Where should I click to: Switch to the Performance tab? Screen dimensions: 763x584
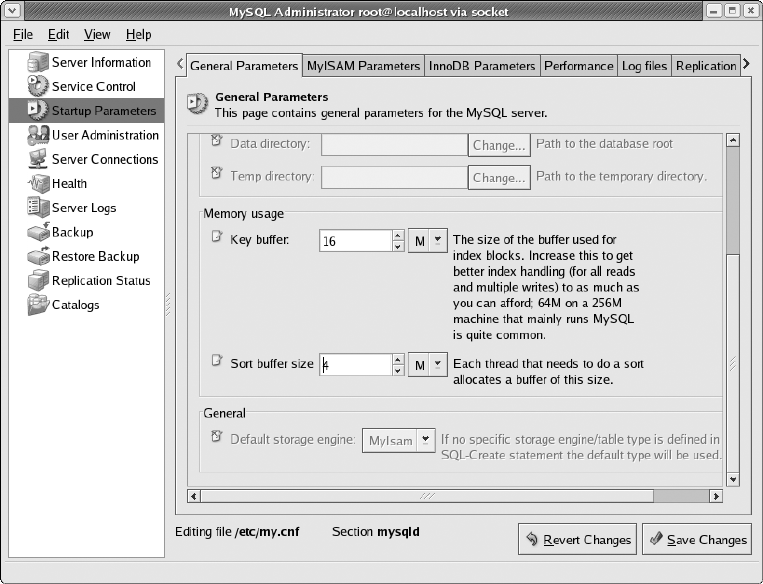pos(579,66)
